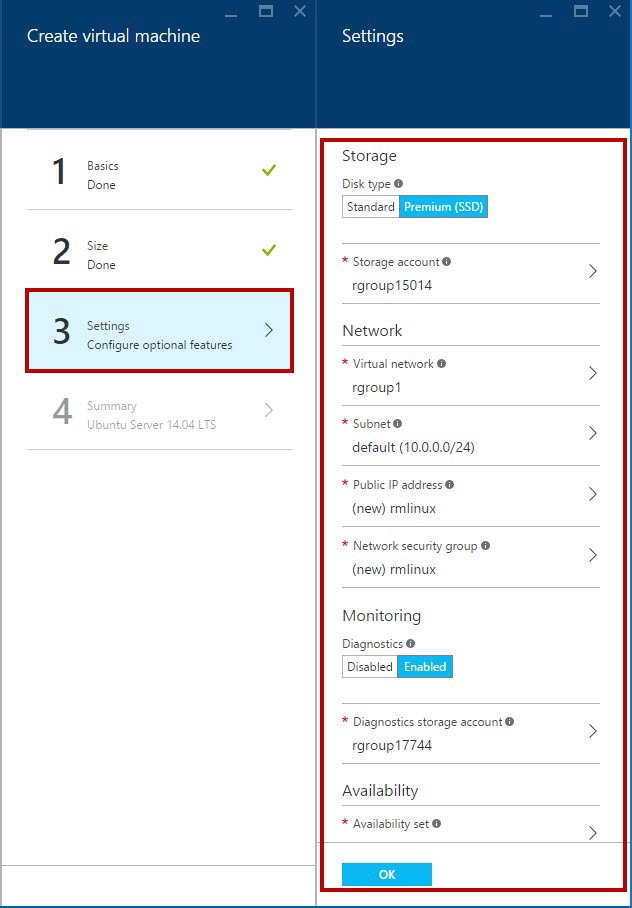Click diagnostics storage value rgroup17744
The width and height of the screenshot is (632, 908).
(x=392, y=745)
